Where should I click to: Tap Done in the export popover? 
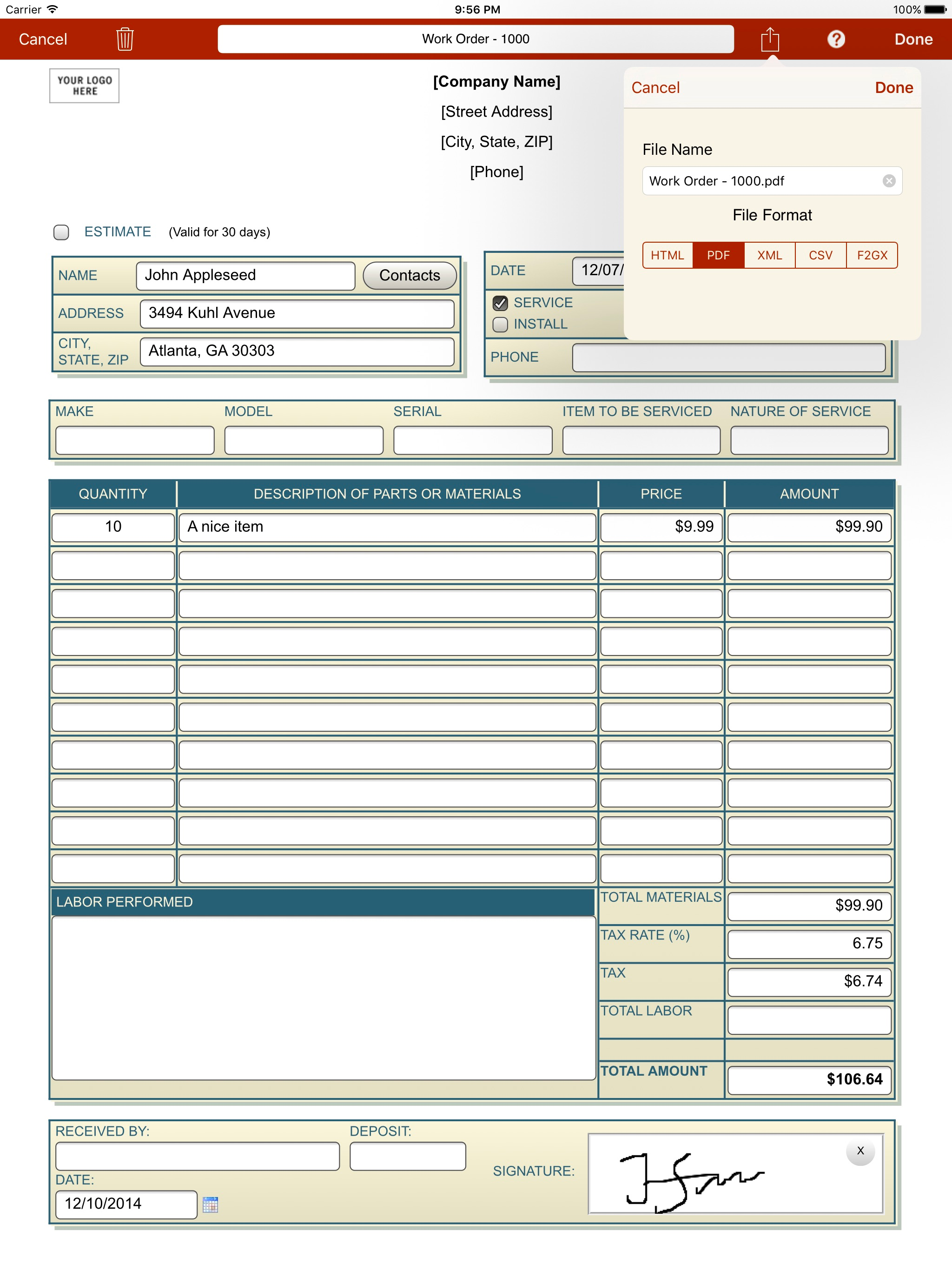click(x=893, y=88)
